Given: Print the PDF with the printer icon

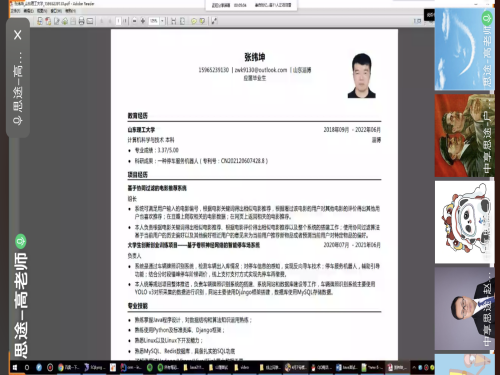Looking at the screenshot, I should [81, 21].
